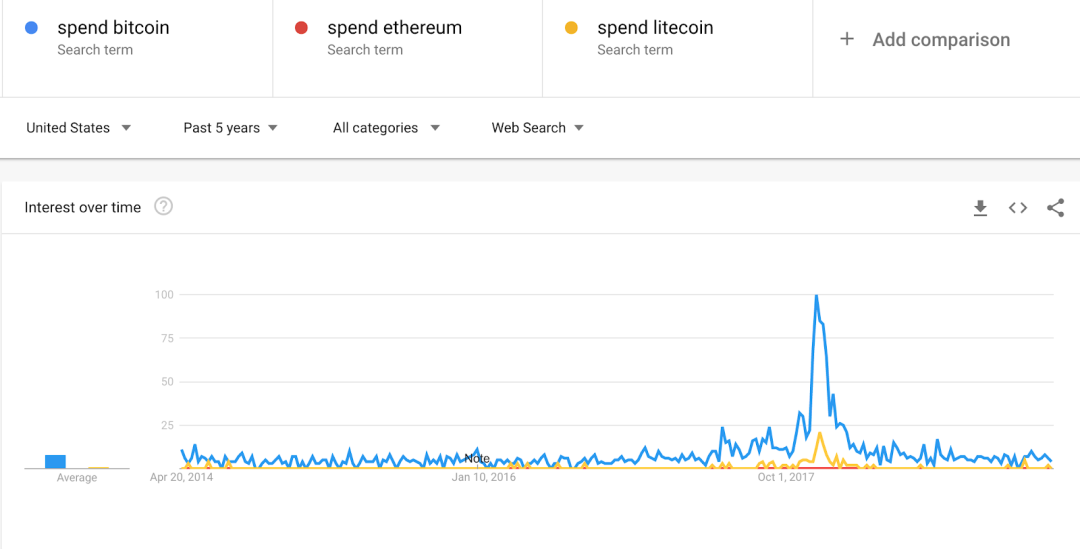Image resolution: width=1080 pixels, height=549 pixels.
Task: Click the red dot next to spend ethereum
Action: tap(301, 28)
